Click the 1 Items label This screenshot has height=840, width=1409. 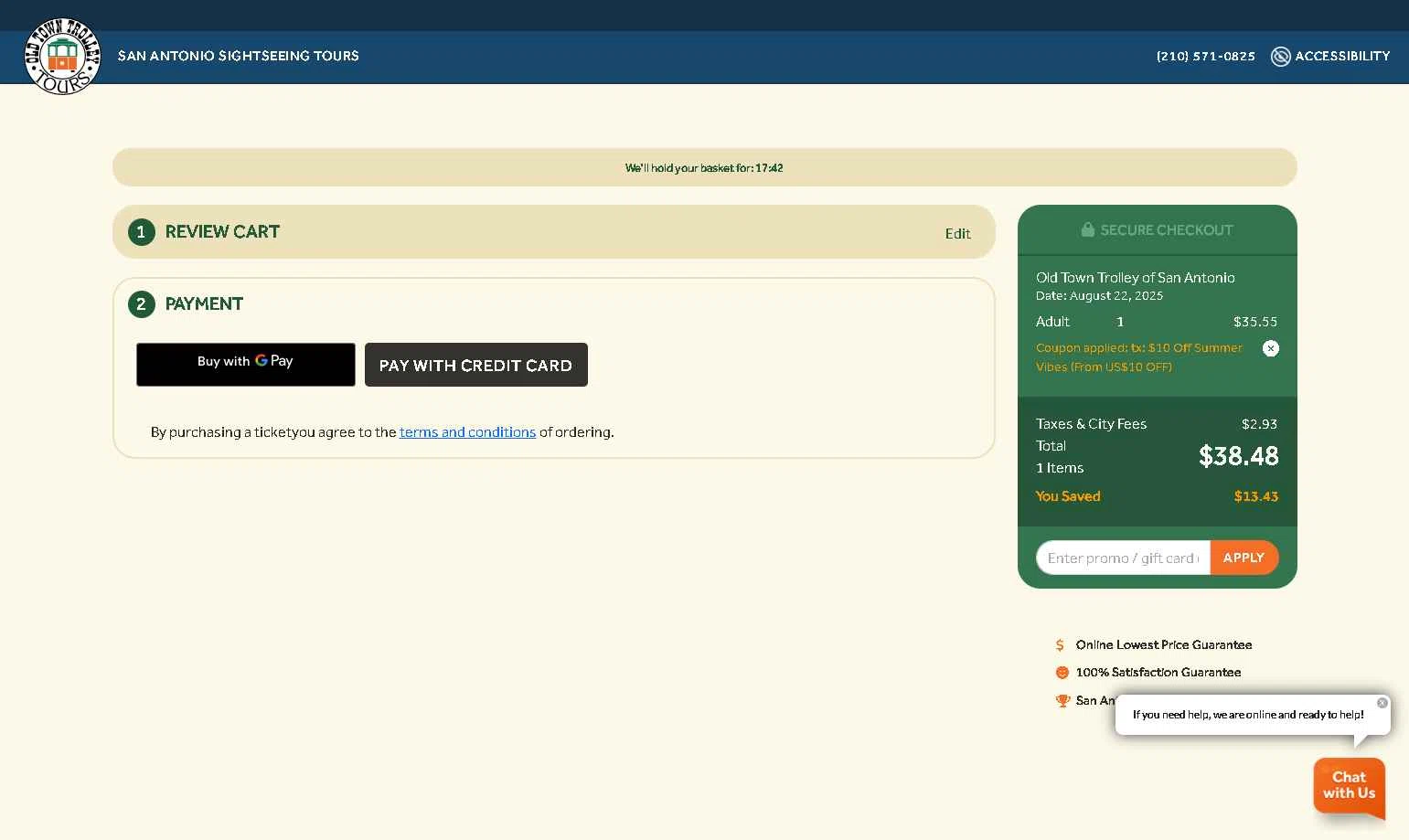tap(1060, 468)
